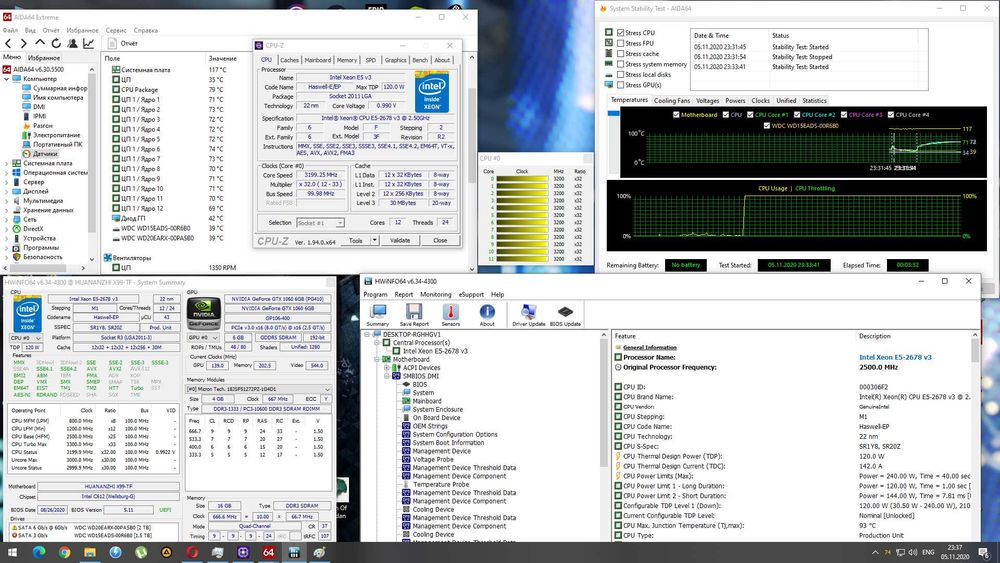
Task: Uncheck the Stress CPU checkbox
Action: (621, 33)
